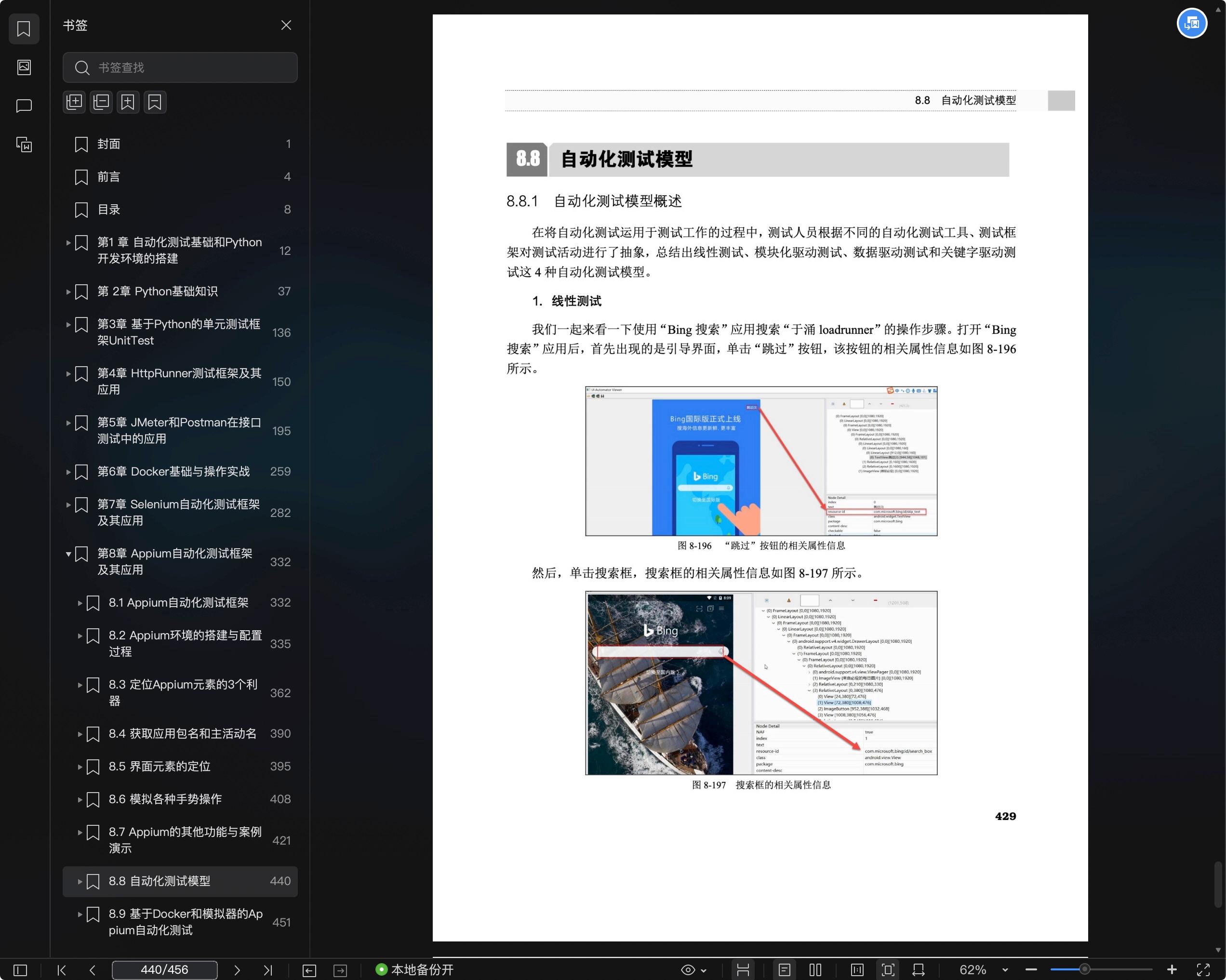Click the actual size icon

(x=857, y=970)
